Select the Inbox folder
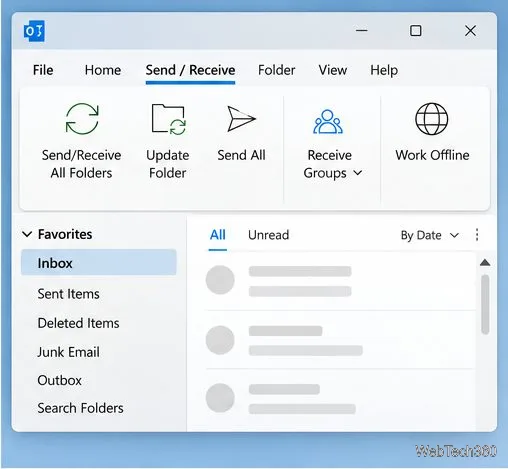Viewport: 508px width, 469px height. click(x=99, y=263)
